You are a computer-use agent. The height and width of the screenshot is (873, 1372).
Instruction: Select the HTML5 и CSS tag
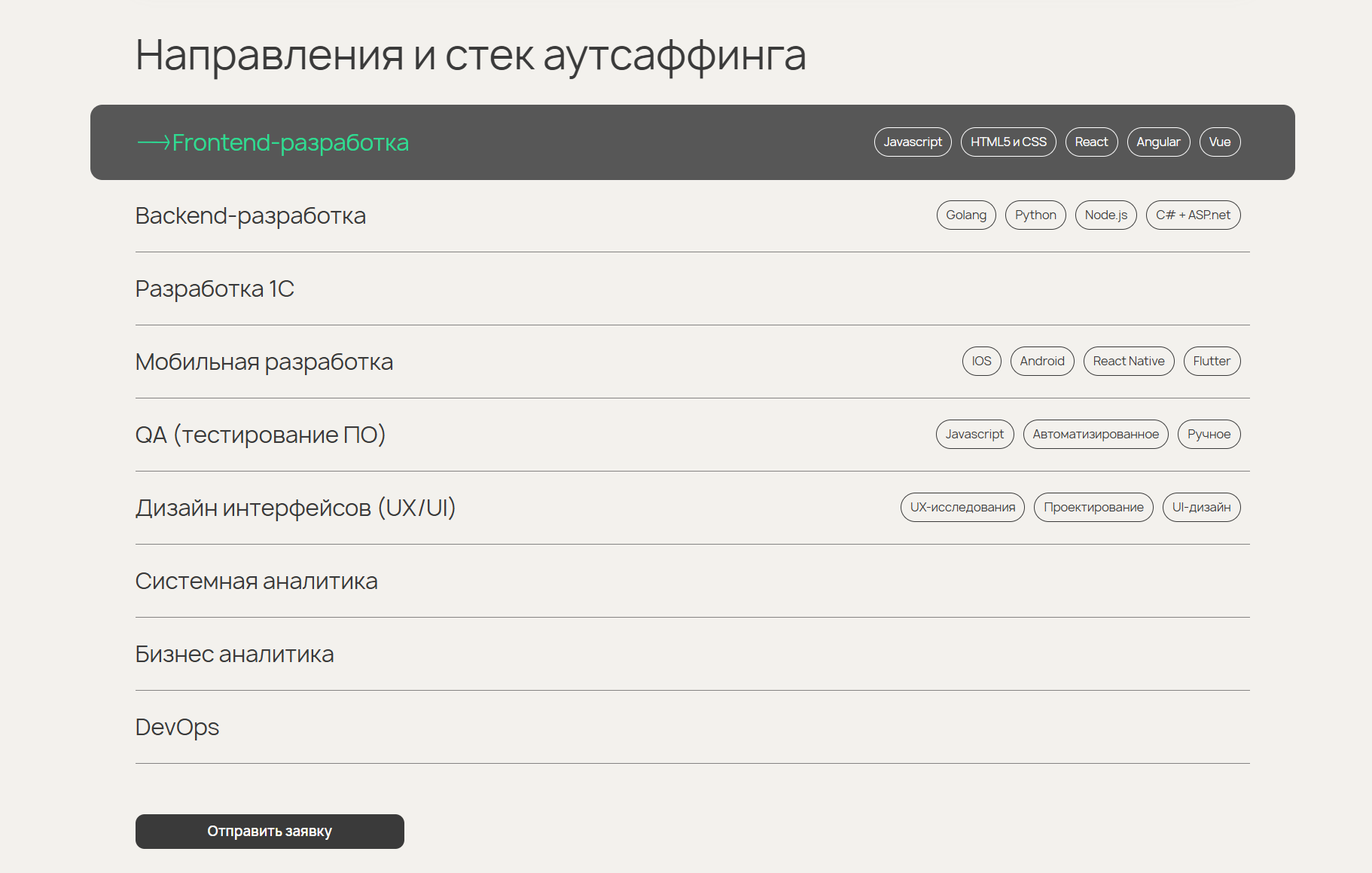tap(1008, 142)
